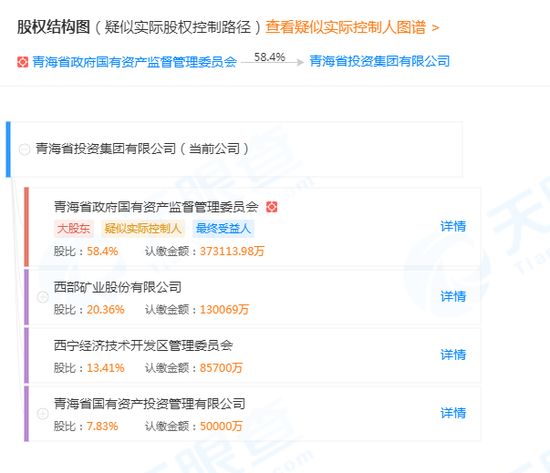Select 西宁经济技术开发区管理委员会 shareholder name
The height and width of the screenshot is (473, 550).
(x=143, y=346)
